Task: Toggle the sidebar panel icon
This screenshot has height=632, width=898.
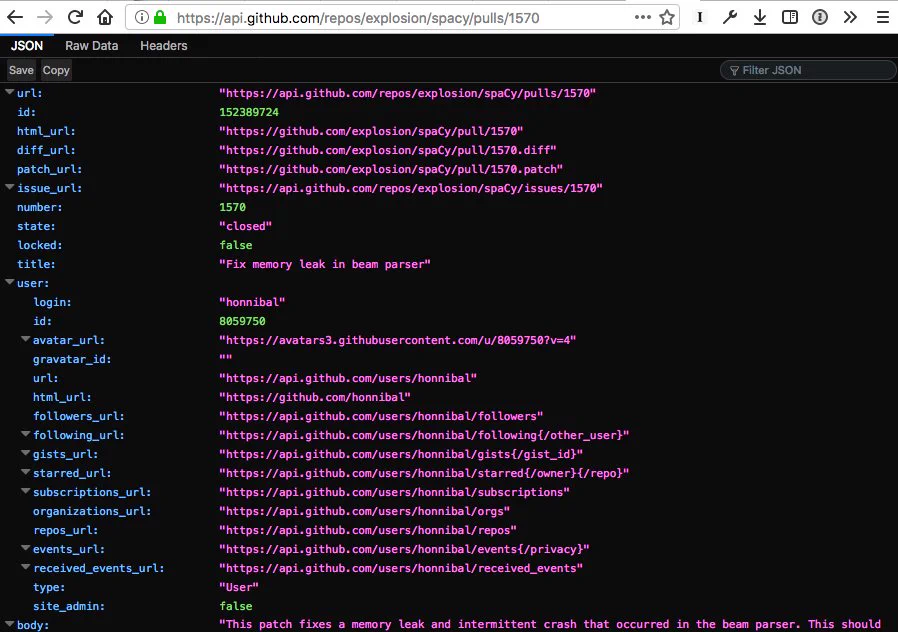Action: click(790, 18)
